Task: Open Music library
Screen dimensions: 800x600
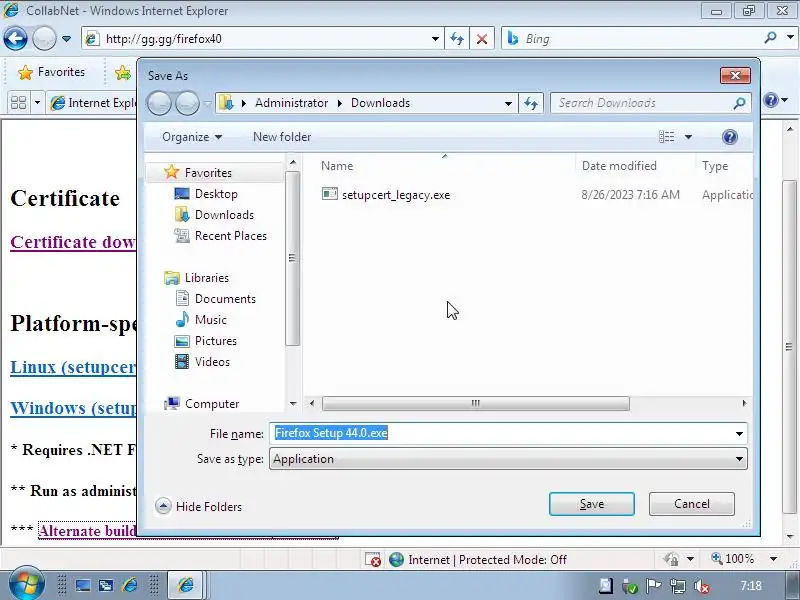Action: [x=211, y=320]
